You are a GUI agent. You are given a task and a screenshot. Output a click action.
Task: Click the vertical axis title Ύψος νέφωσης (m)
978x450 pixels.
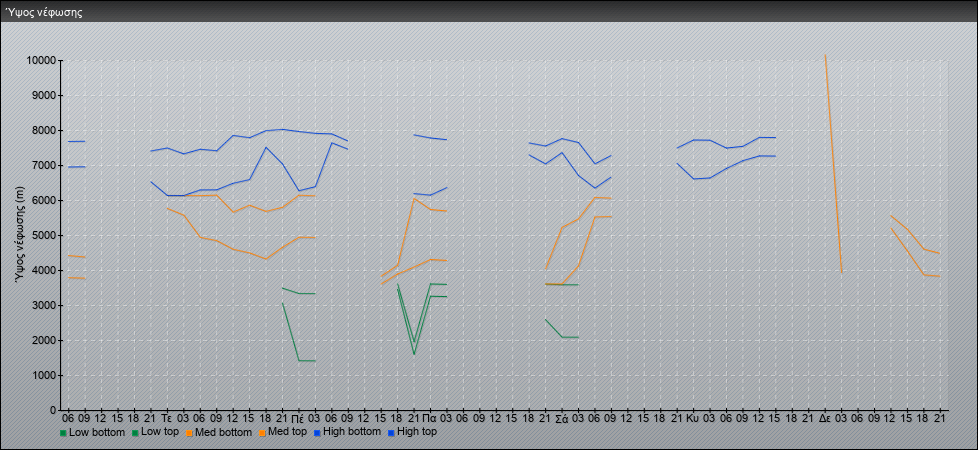point(21,235)
